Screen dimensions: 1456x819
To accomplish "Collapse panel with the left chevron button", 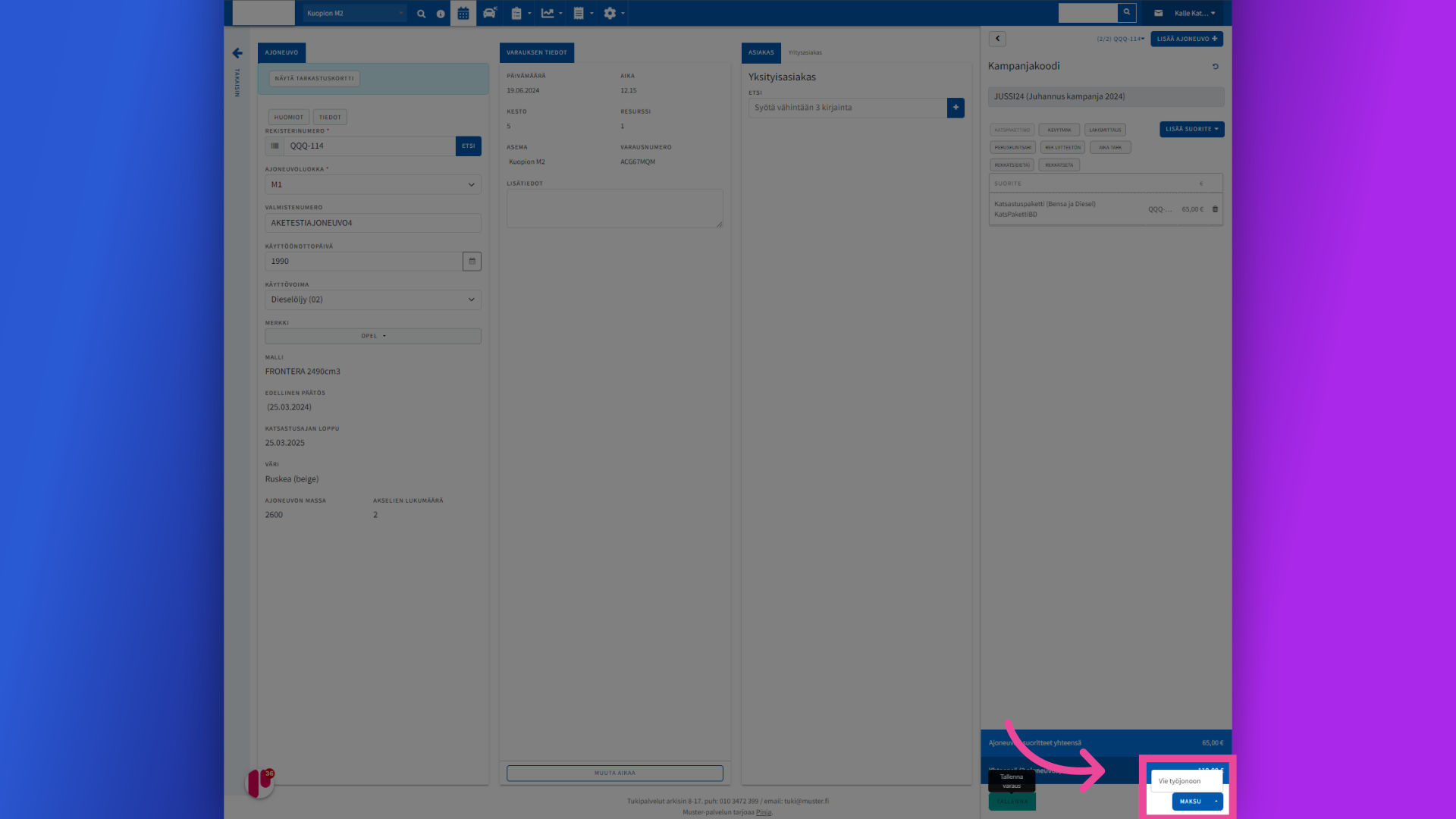I will pos(997,39).
